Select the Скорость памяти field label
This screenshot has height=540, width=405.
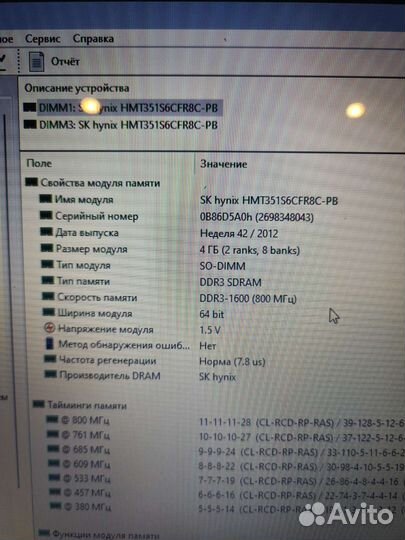97,298
